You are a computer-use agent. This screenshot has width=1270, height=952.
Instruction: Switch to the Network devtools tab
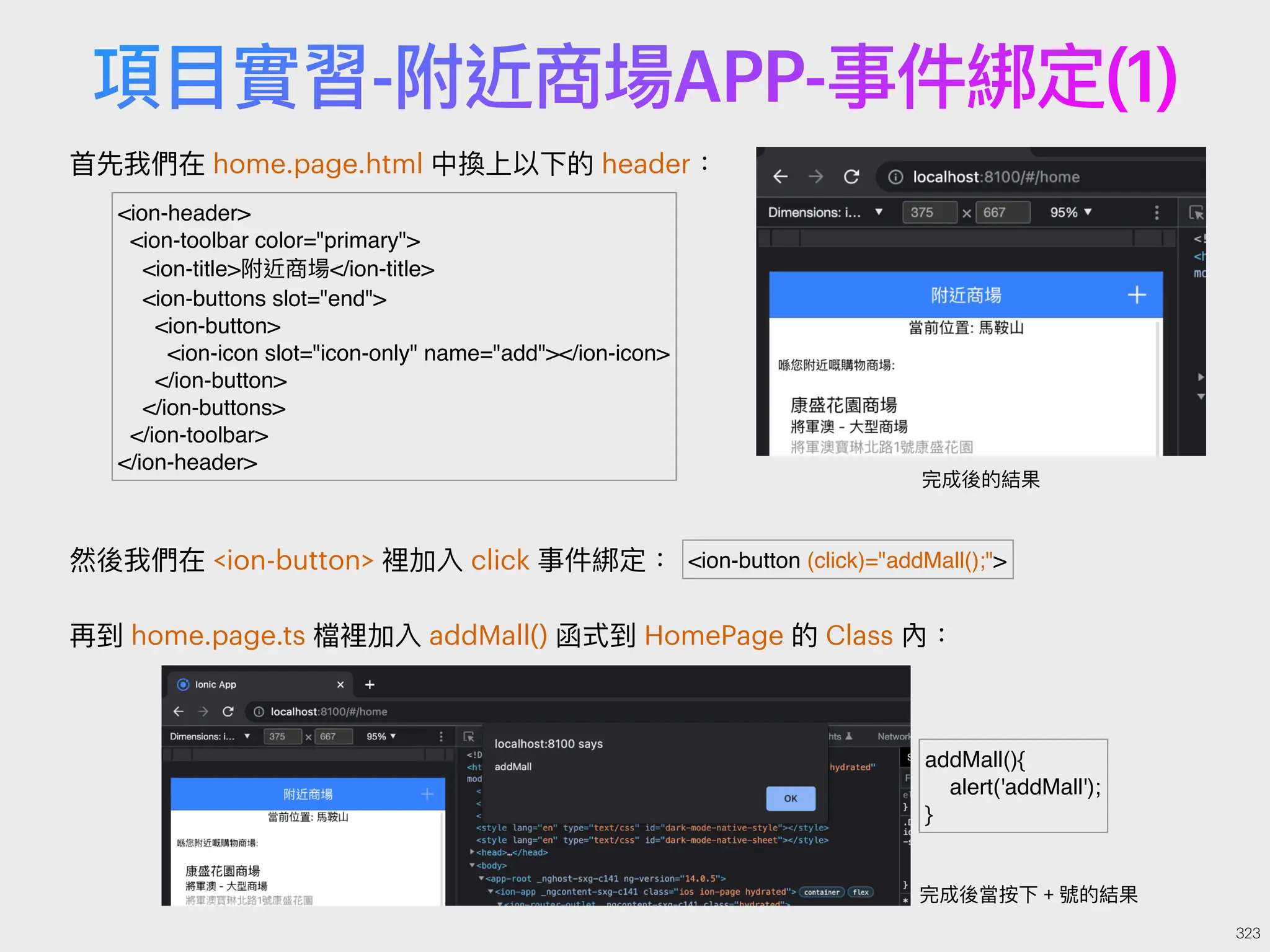894,736
